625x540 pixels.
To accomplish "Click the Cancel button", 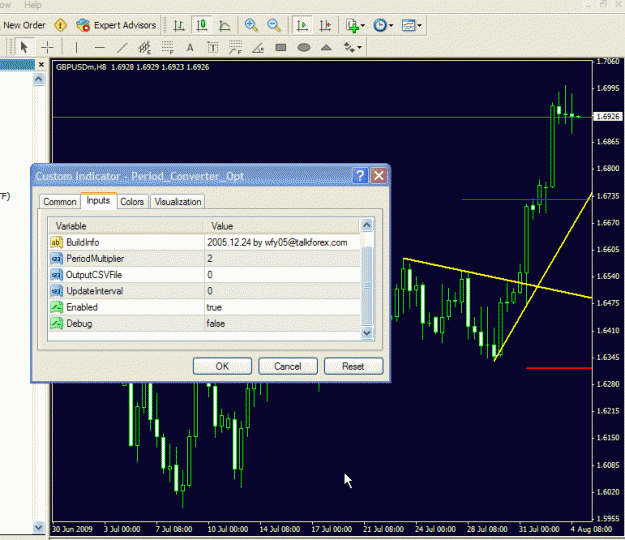I will [288, 366].
